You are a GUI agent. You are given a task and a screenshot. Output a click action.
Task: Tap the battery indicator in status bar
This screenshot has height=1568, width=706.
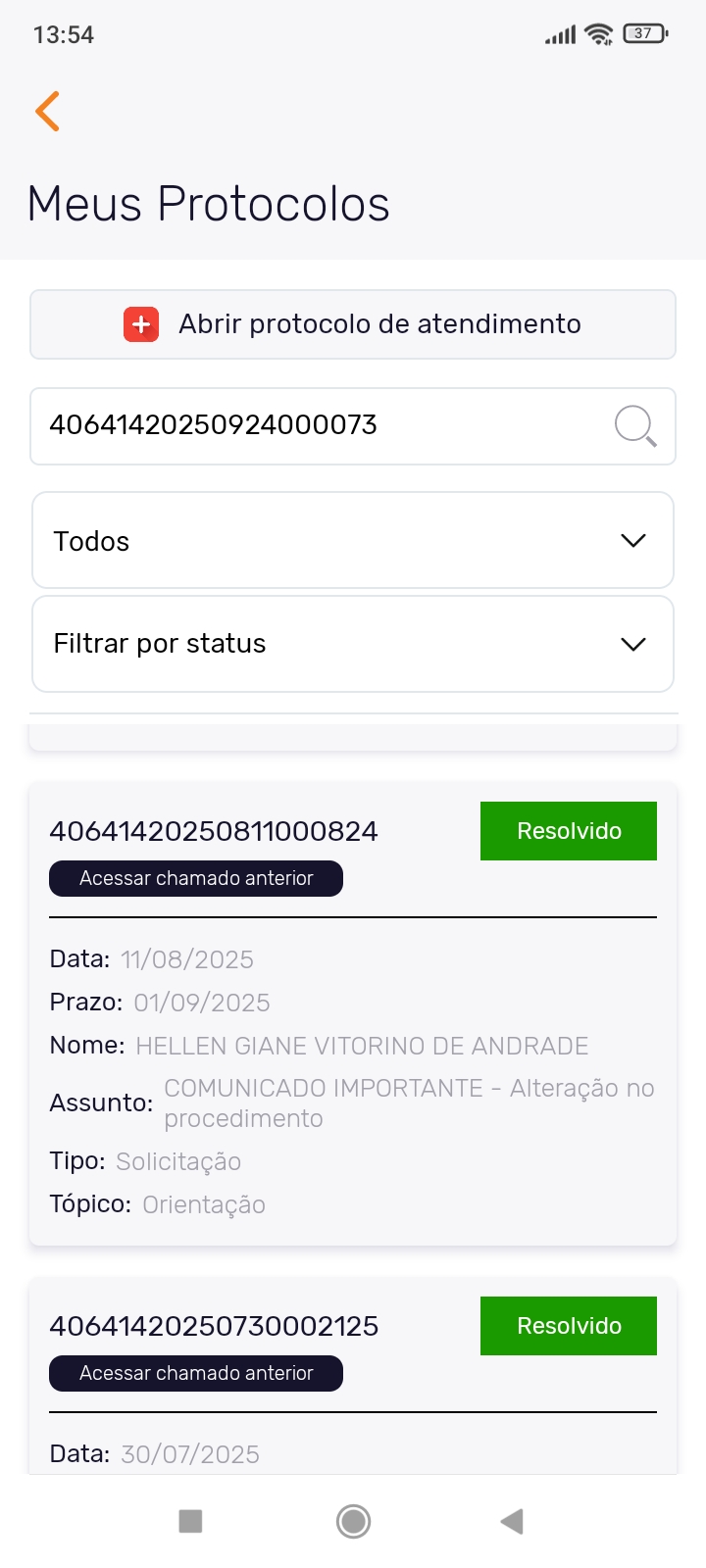[644, 34]
